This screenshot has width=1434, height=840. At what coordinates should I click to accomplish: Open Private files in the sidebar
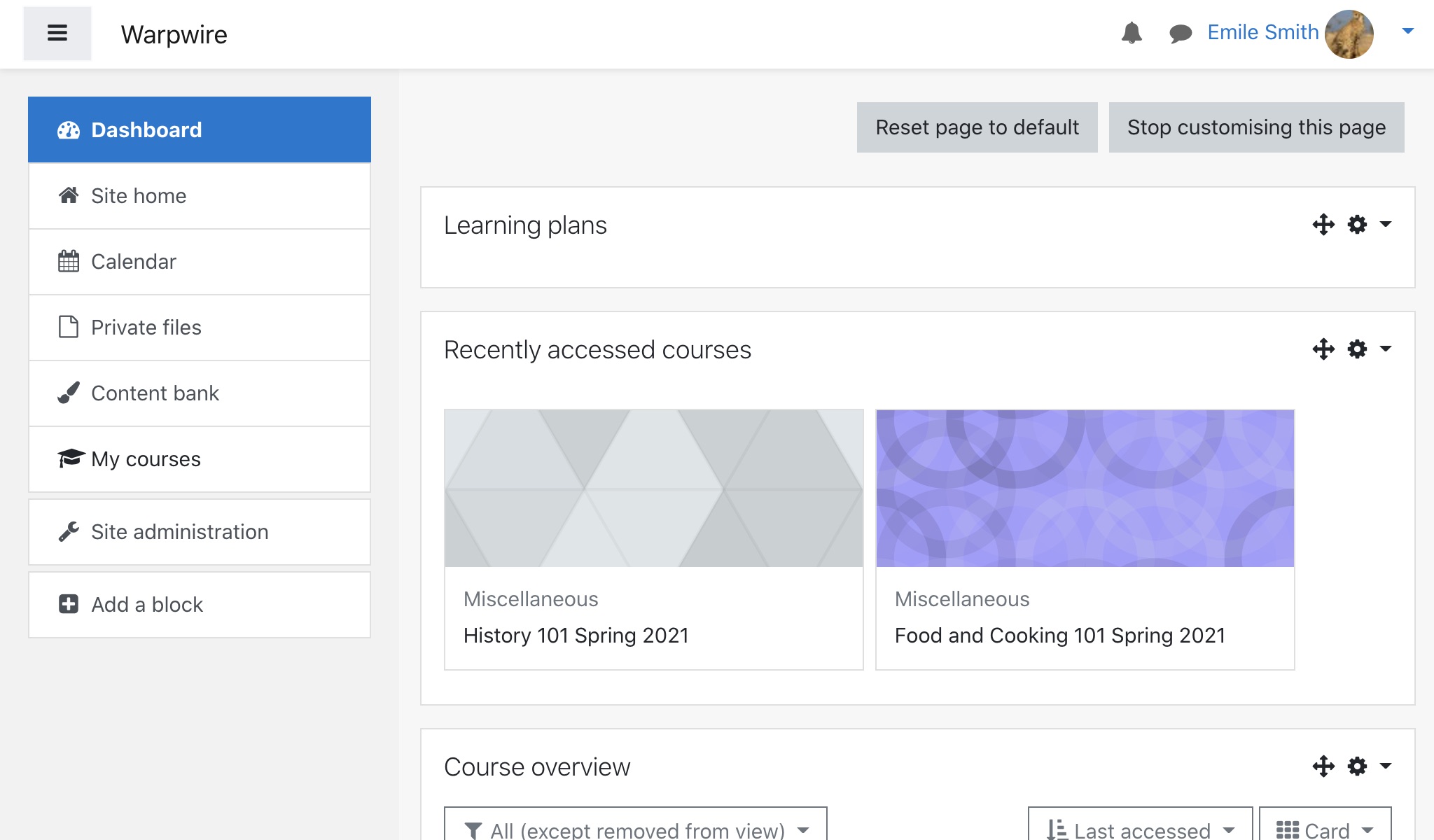146,328
